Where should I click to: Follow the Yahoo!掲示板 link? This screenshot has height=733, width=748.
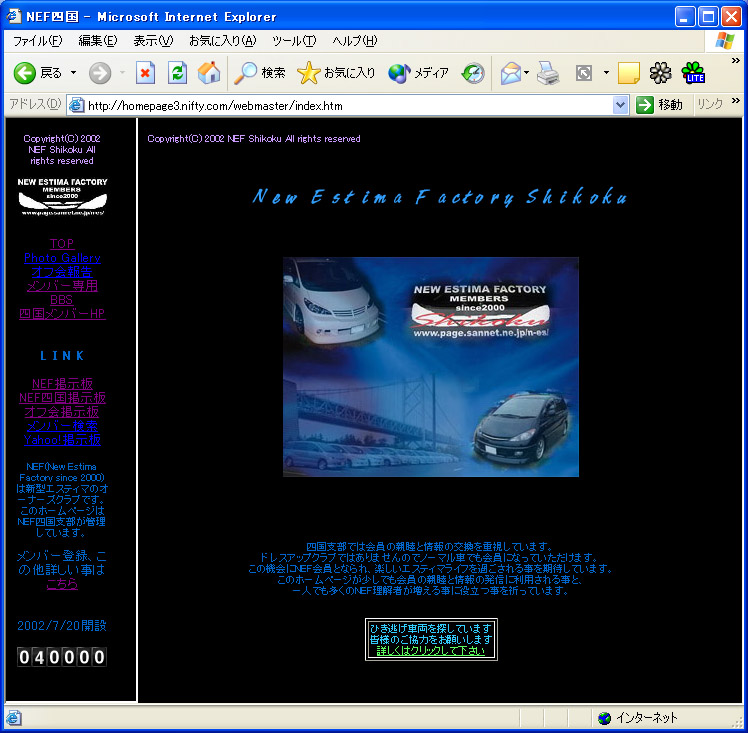[x=62, y=440]
